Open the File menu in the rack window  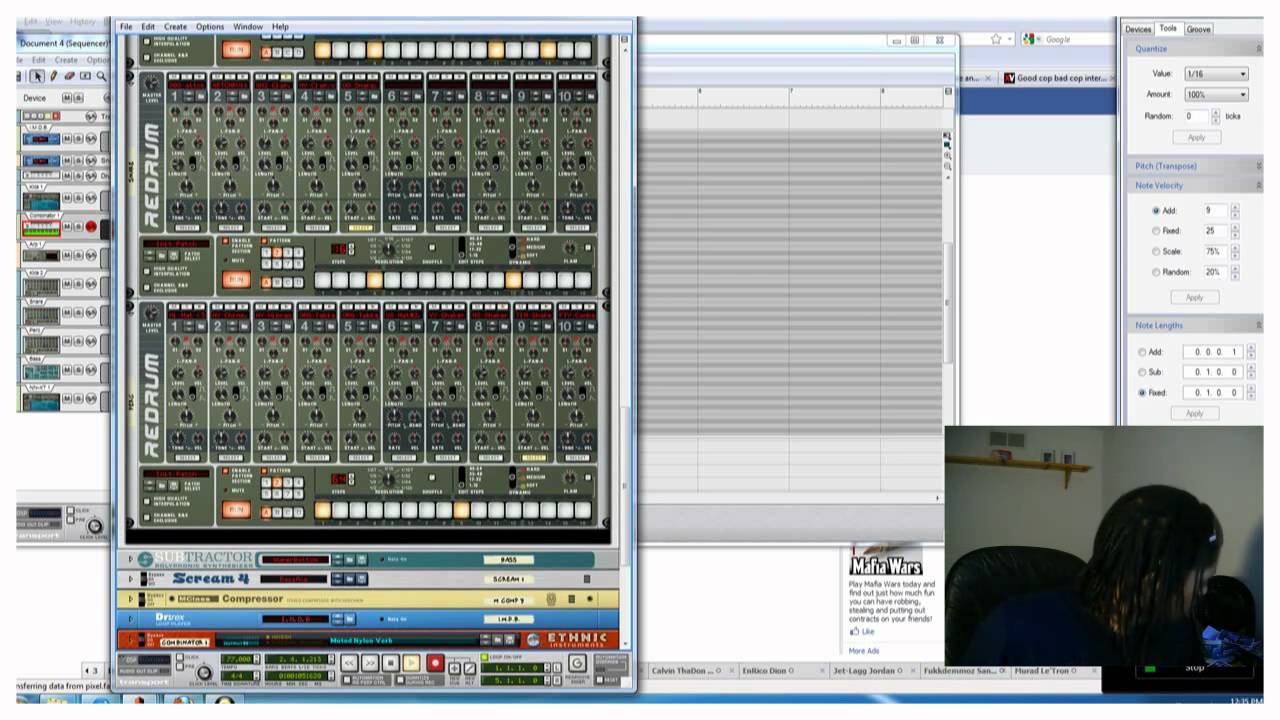tap(126, 27)
